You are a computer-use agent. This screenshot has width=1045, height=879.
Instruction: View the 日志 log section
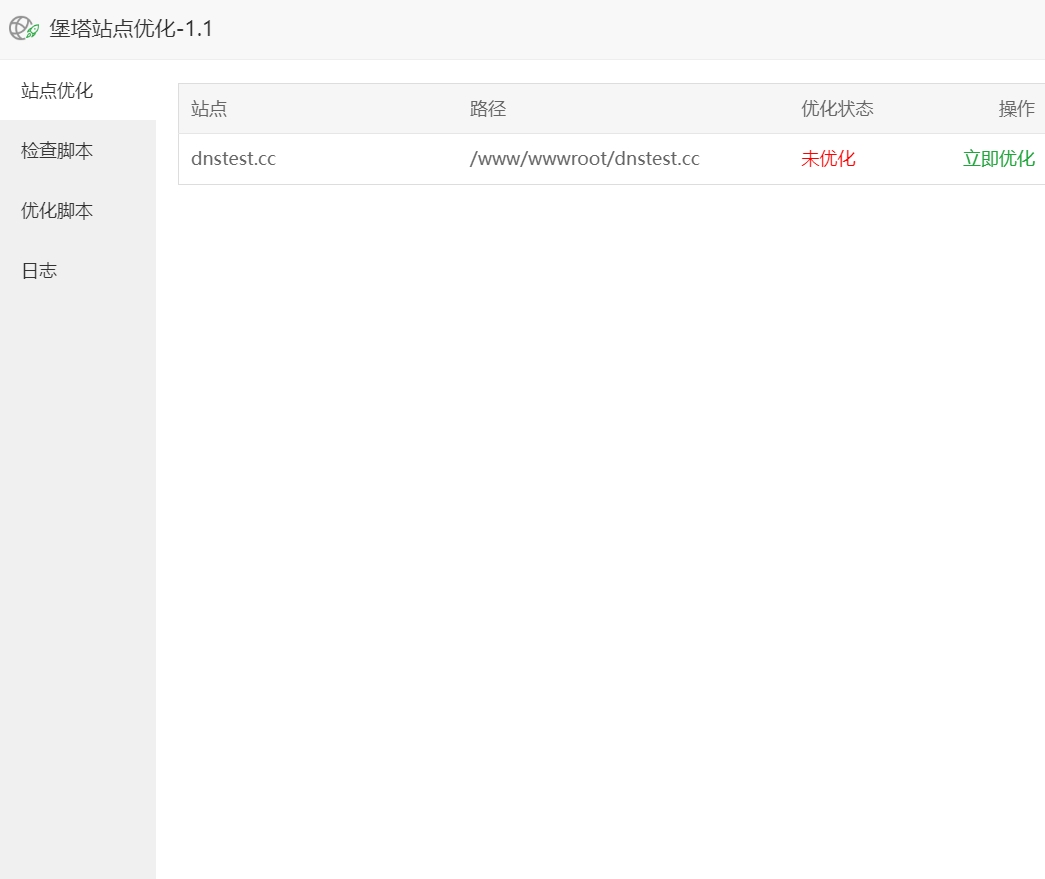click(x=38, y=269)
